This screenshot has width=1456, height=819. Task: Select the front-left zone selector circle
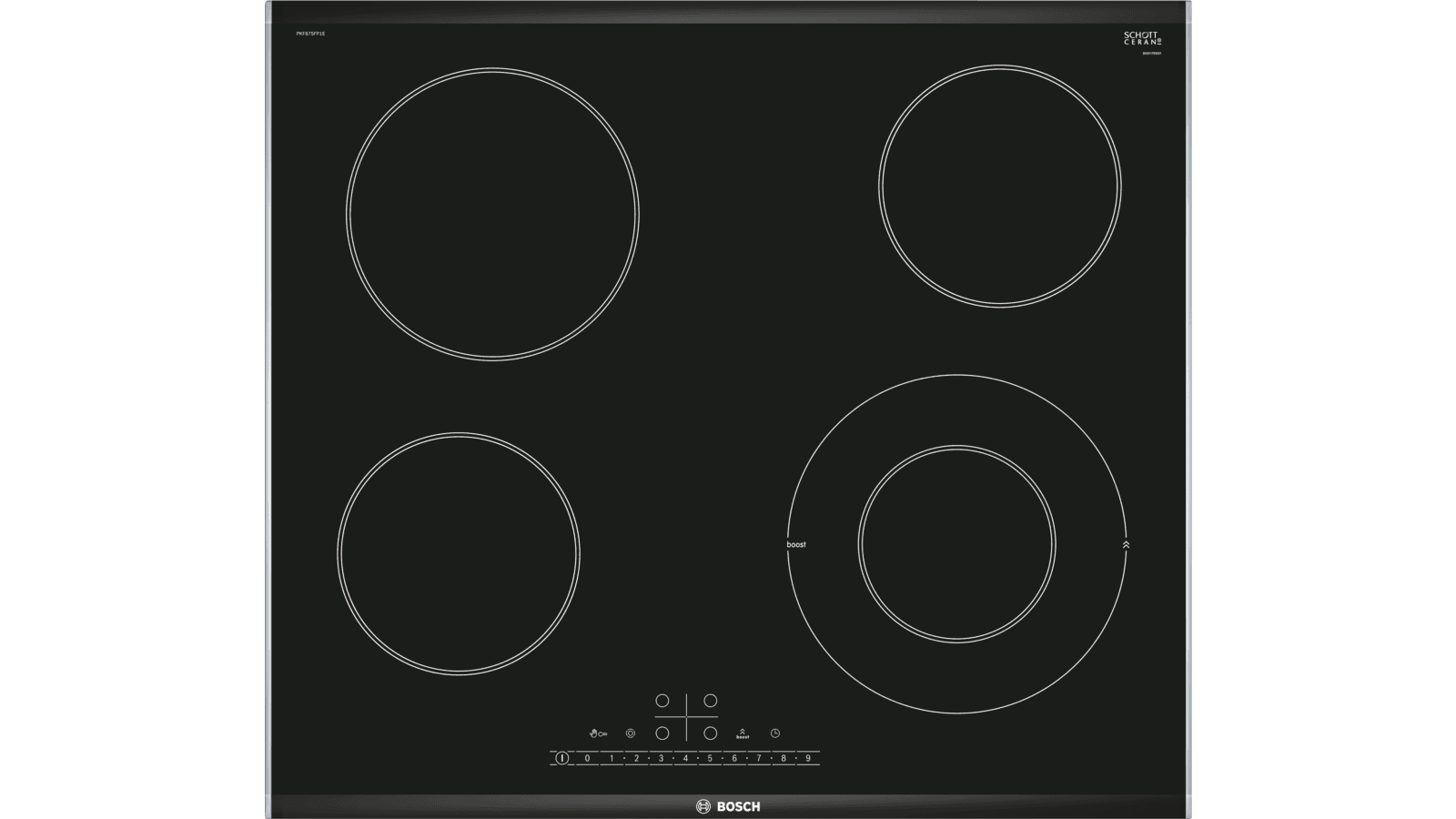click(x=662, y=733)
